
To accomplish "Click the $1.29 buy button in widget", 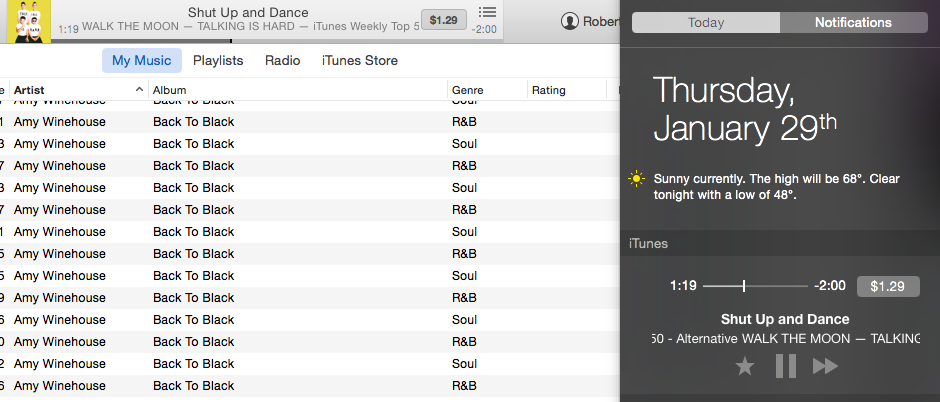I will (888, 286).
